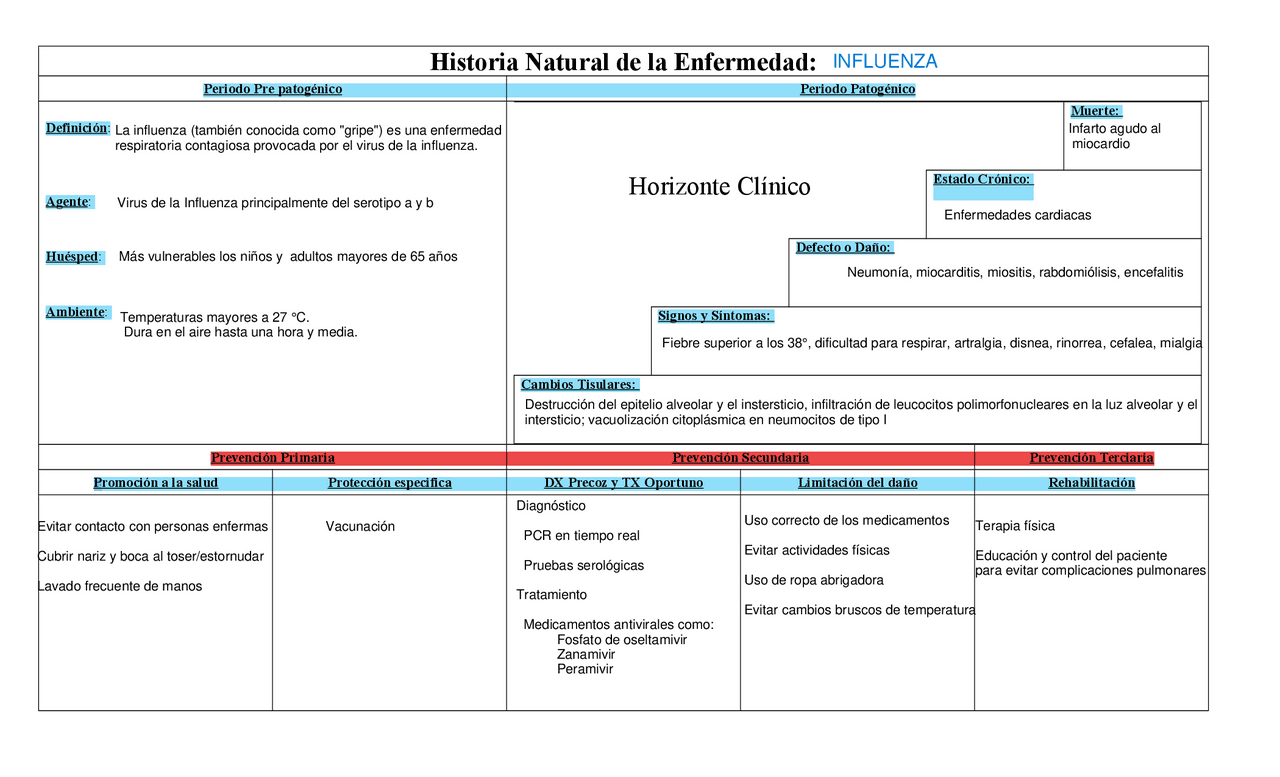Select the 'Promoción a la salud' column header
The height and width of the screenshot is (777, 1280).
pos(155,483)
